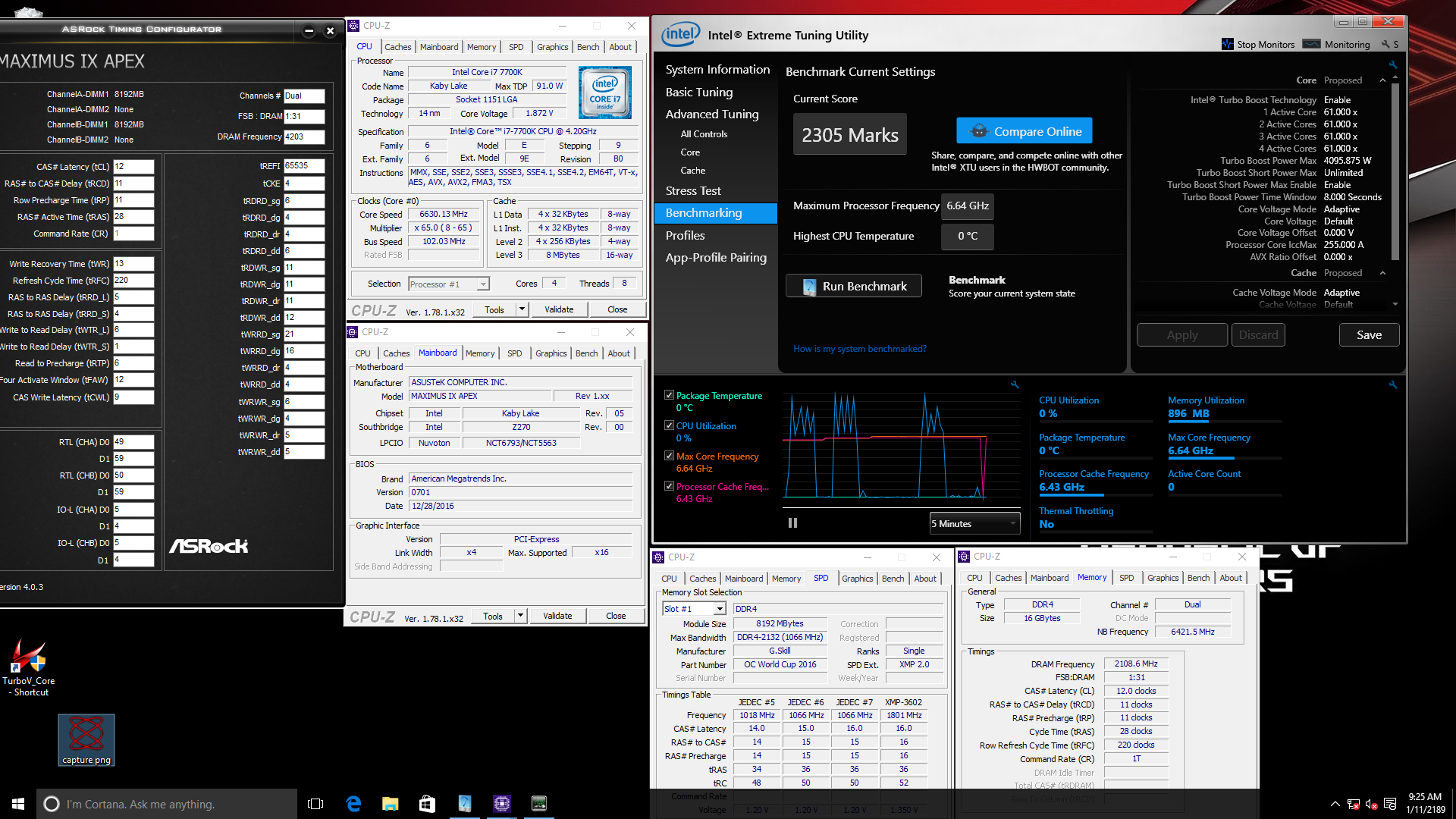Screen dimensions: 1456x819
Task: Collapse the Cache proposed settings section
Action: (x=1382, y=273)
